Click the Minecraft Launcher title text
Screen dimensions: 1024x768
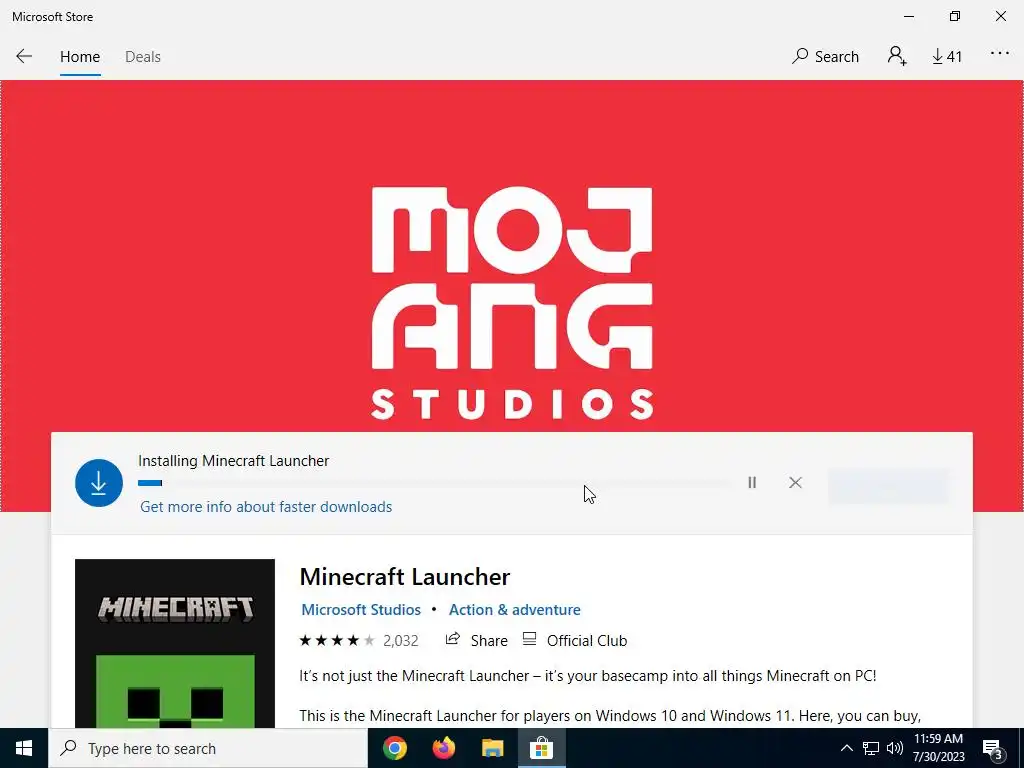point(404,577)
